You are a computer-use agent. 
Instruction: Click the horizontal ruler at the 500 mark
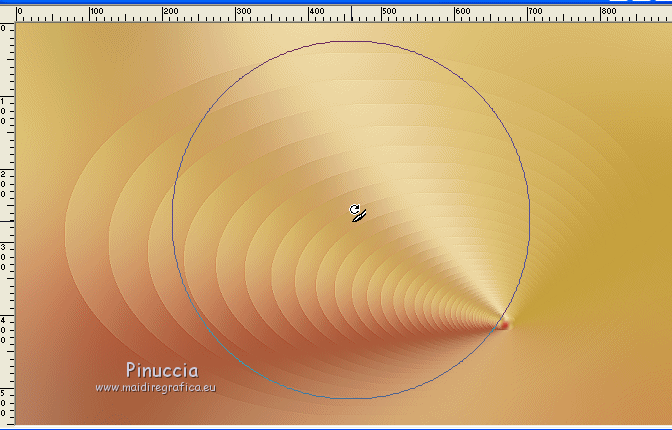pyautogui.click(x=381, y=14)
